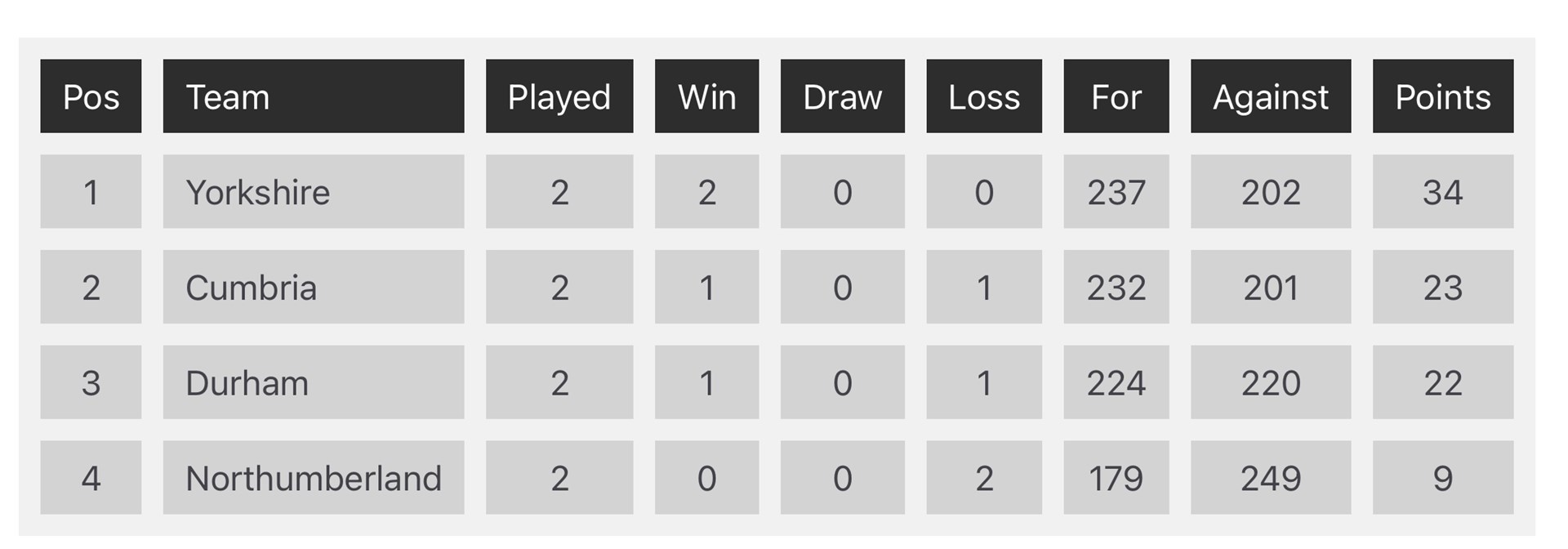Click Yorkshire's 34 points cell
This screenshot has width=1568, height=549.
[1443, 192]
